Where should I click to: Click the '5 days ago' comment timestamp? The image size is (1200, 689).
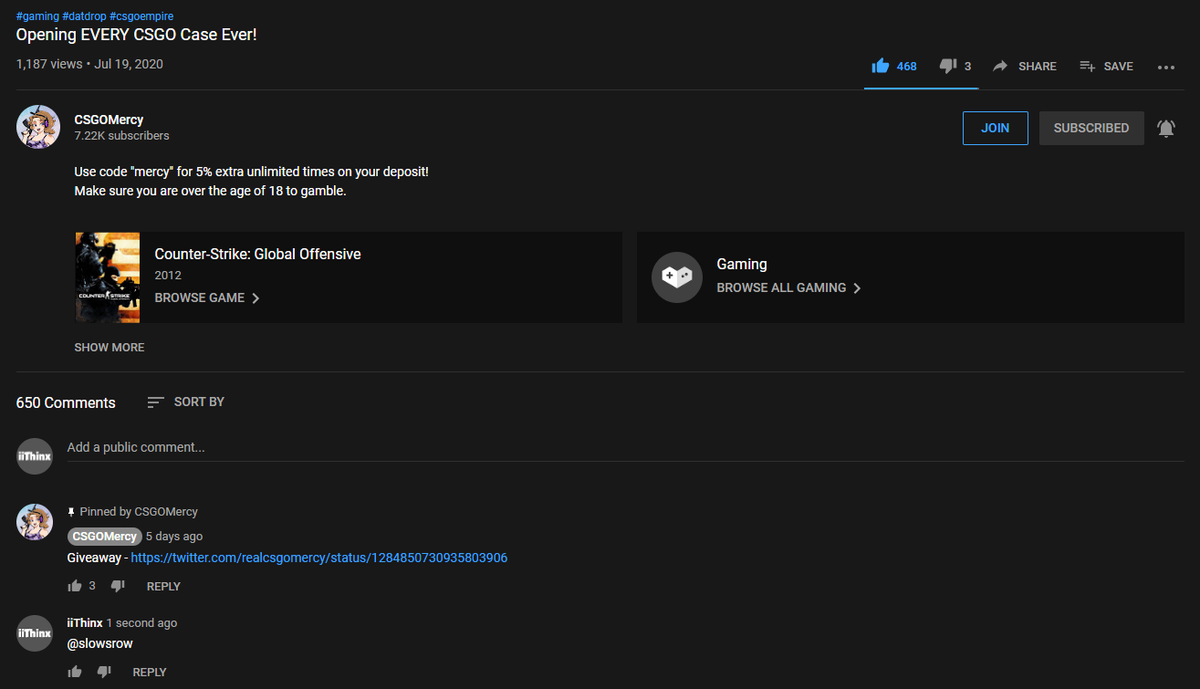(174, 537)
